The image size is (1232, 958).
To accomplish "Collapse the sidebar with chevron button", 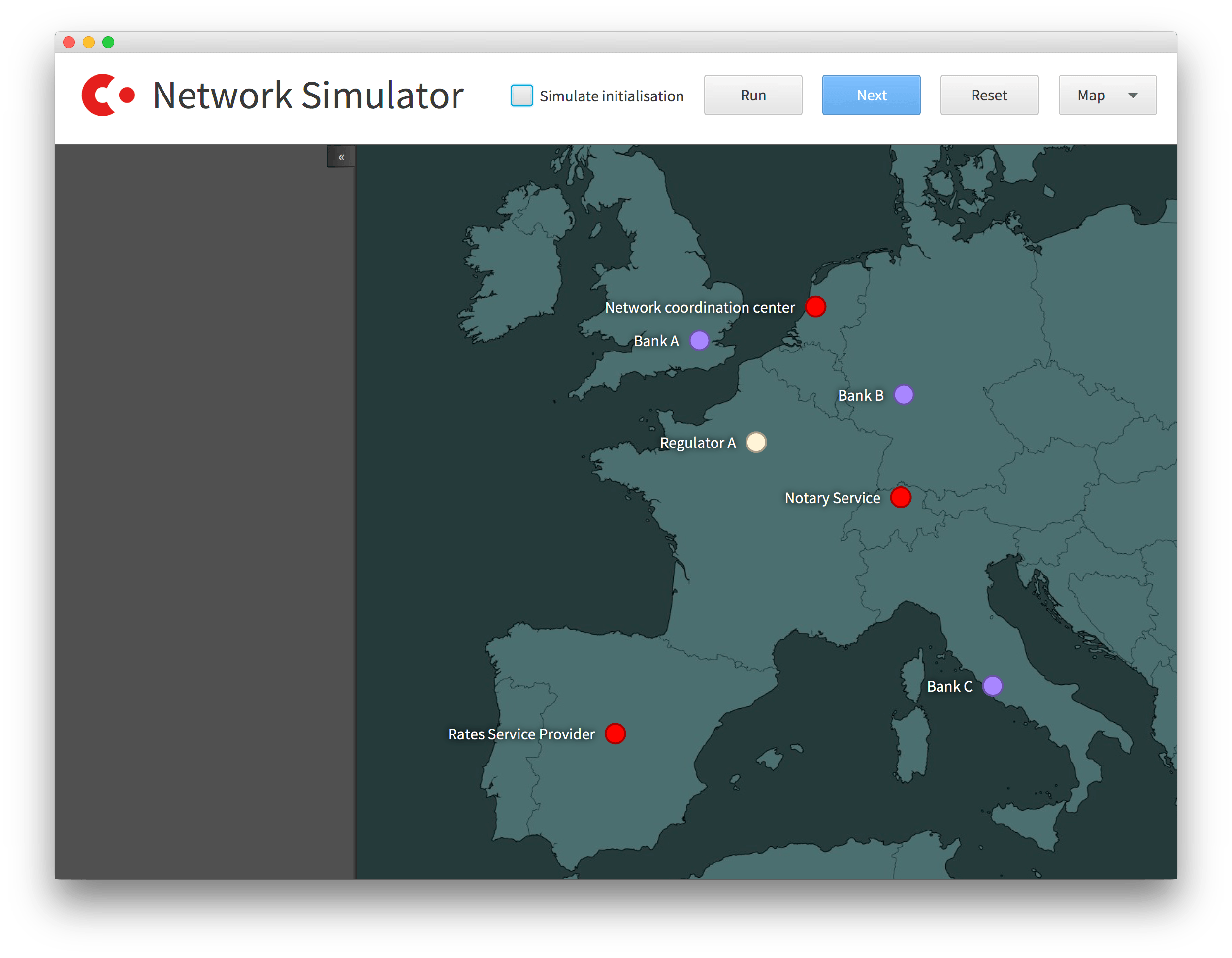I will [x=341, y=156].
